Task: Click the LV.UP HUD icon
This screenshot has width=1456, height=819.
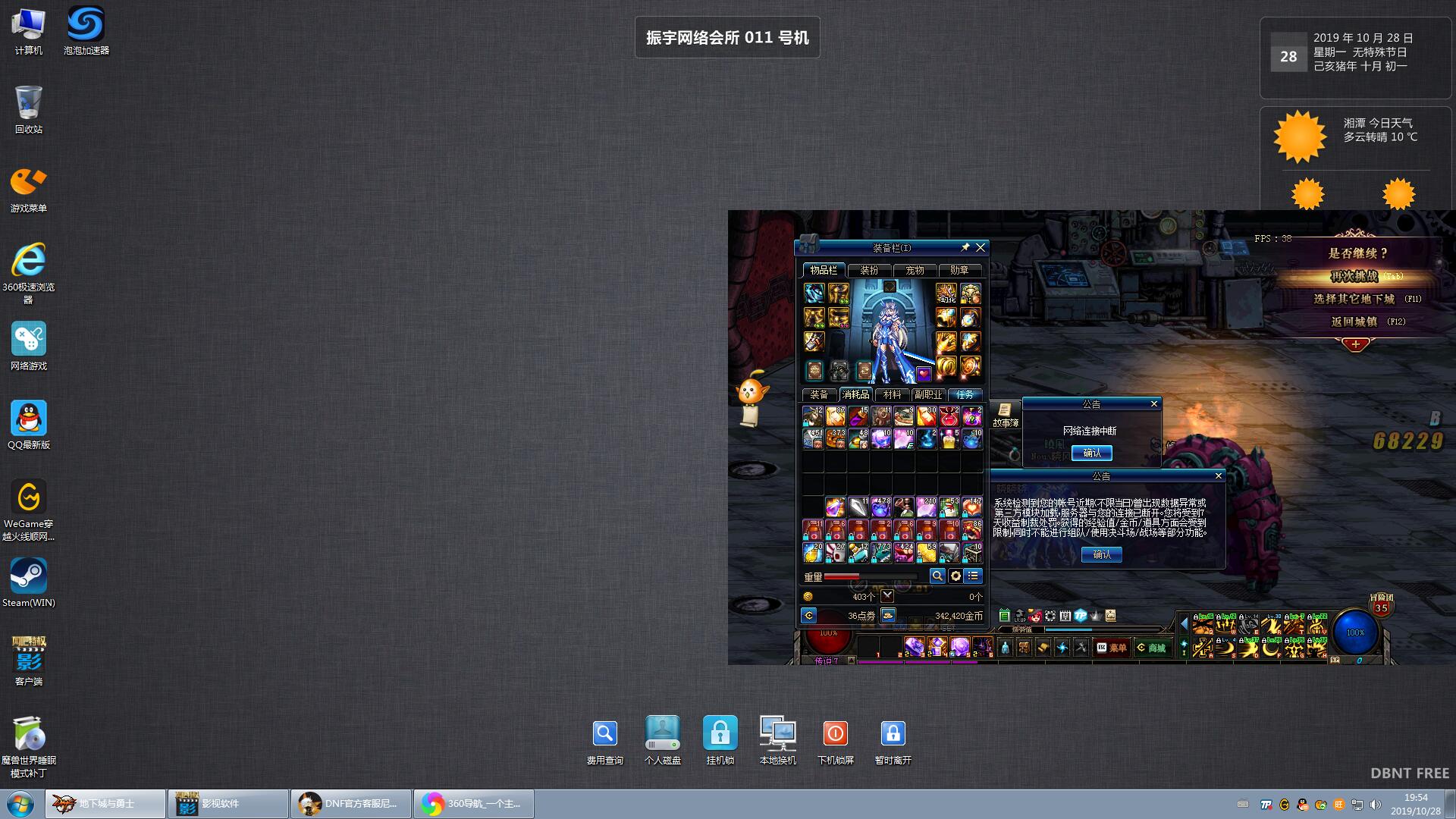Action: [x=1020, y=615]
